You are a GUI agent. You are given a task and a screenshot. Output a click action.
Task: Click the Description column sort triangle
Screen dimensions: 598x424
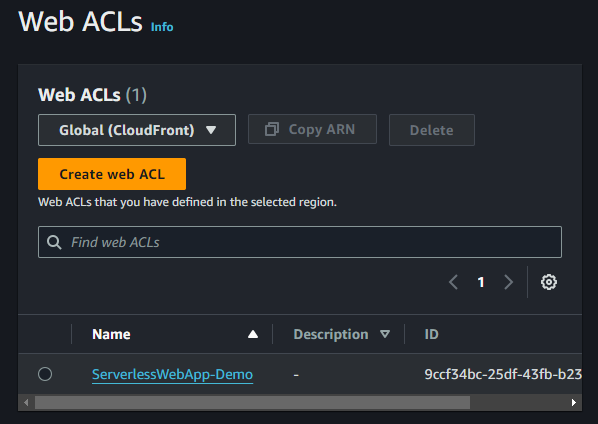pyautogui.click(x=385, y=334)
